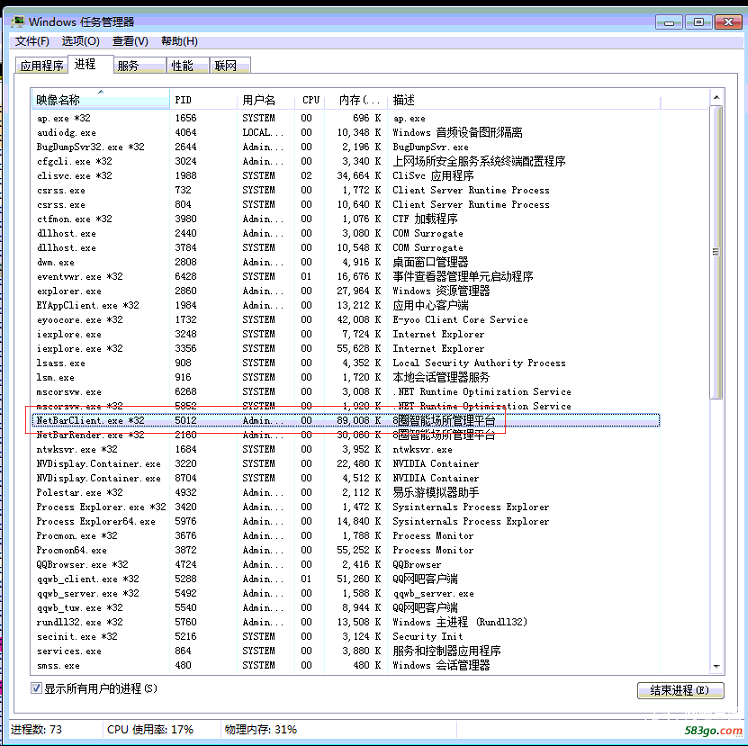Select BugDumpSvr32.exe *32 process
The image size is (748, 746).
coord(346,146)
